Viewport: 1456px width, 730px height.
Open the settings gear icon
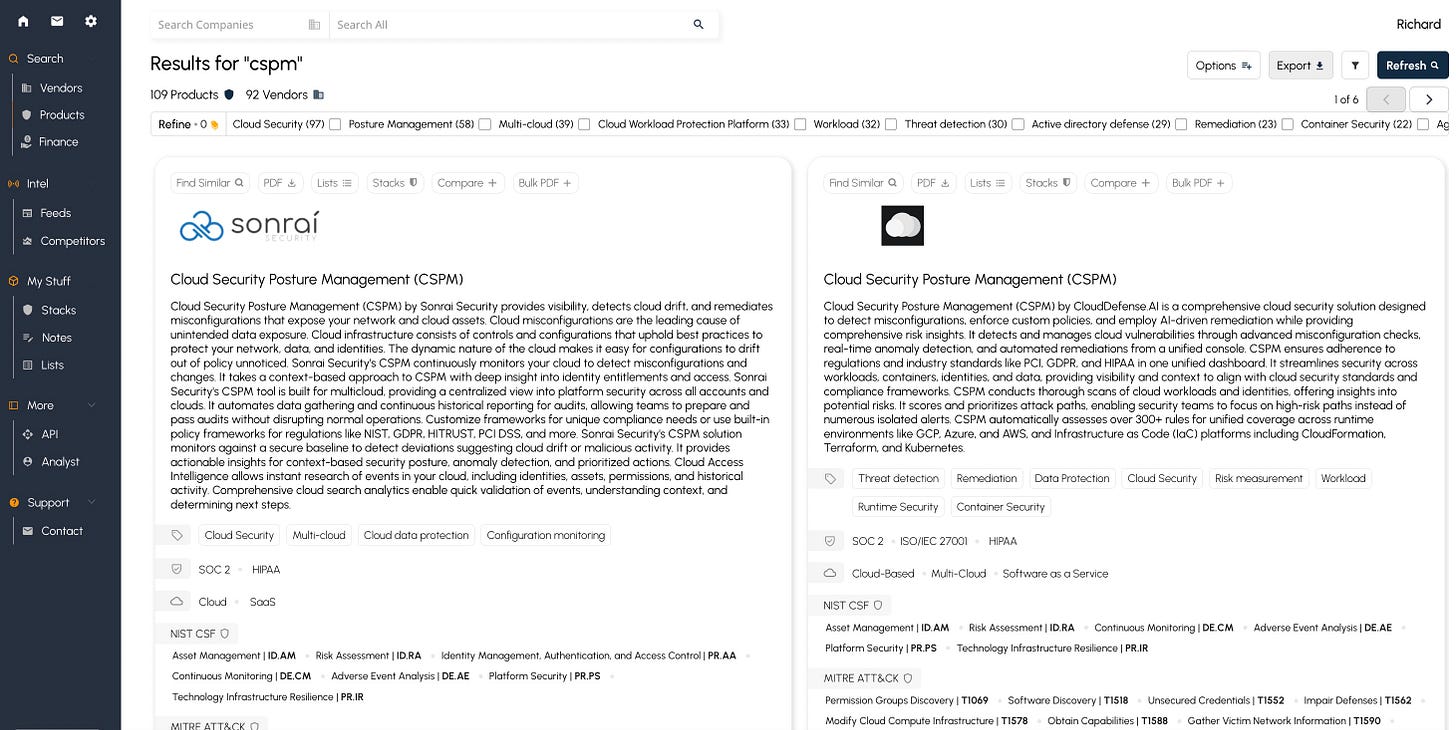91,21
